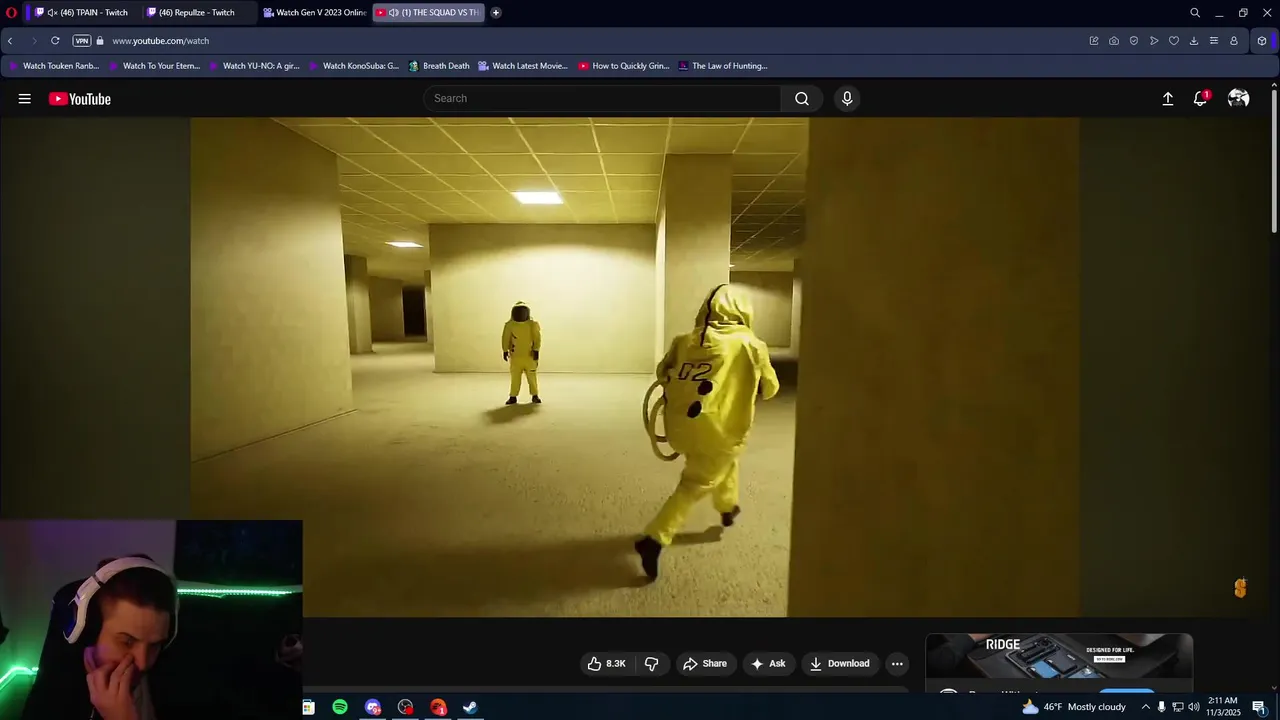1280x720 pixels.
Task: Open the extensions cube icon
Action: (x=1262, y=41)
